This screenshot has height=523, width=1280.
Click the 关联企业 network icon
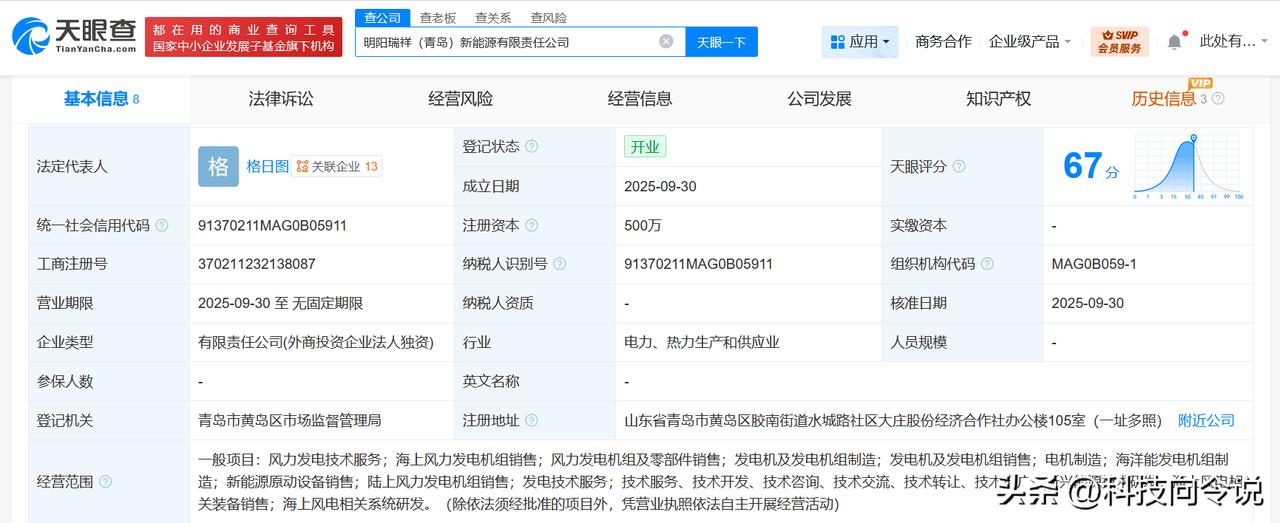click(x=302, y=167)
